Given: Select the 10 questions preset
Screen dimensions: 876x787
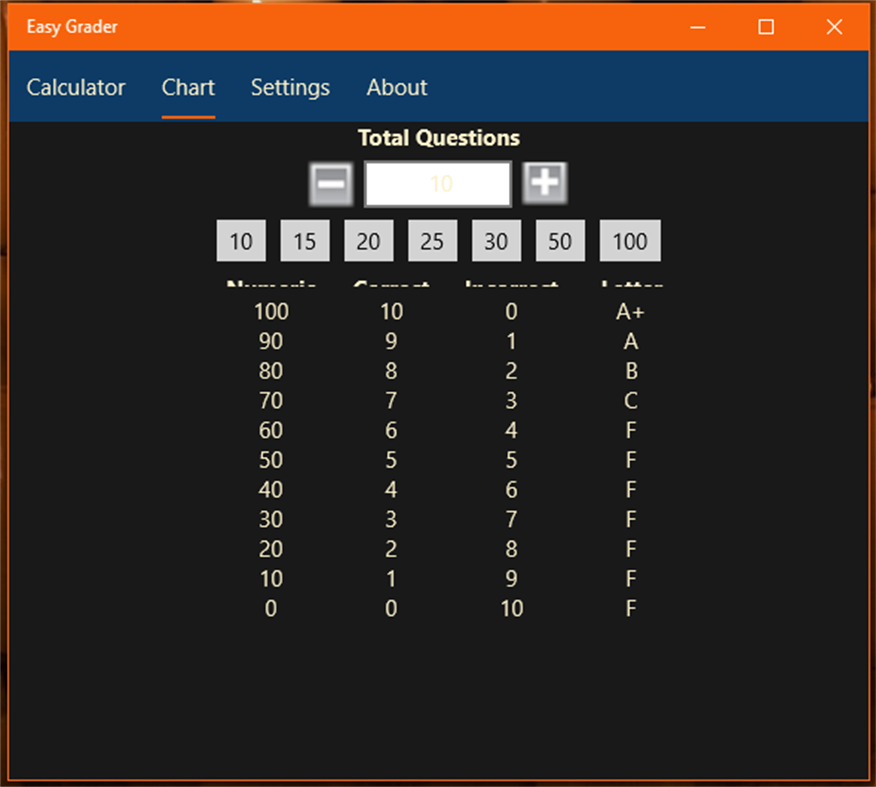Looking at the screenshot, I should point(240,240).
